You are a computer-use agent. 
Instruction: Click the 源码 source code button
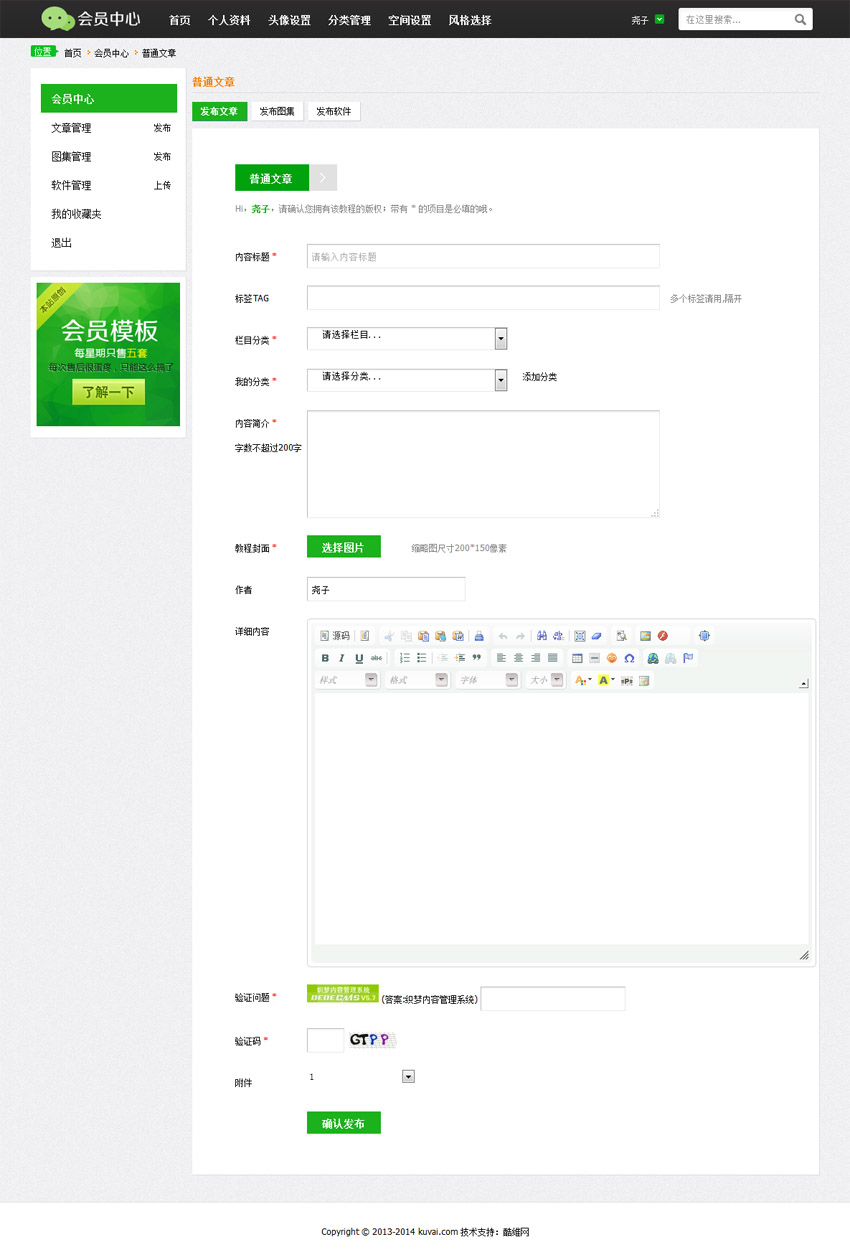(x=334, y=636)
